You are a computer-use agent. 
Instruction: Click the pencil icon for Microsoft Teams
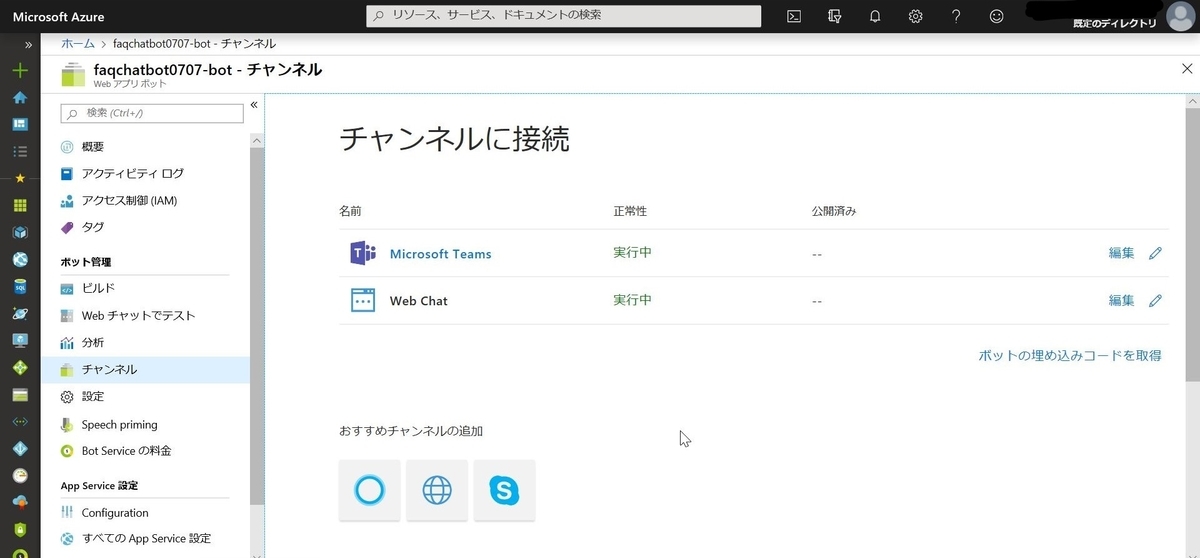click(1156, 253)
